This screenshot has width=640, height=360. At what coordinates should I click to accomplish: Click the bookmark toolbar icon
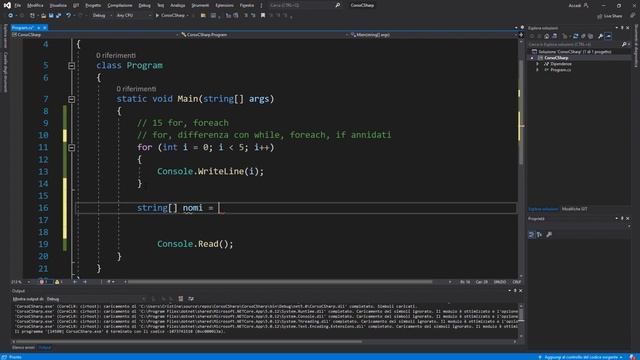coord(263,16)
